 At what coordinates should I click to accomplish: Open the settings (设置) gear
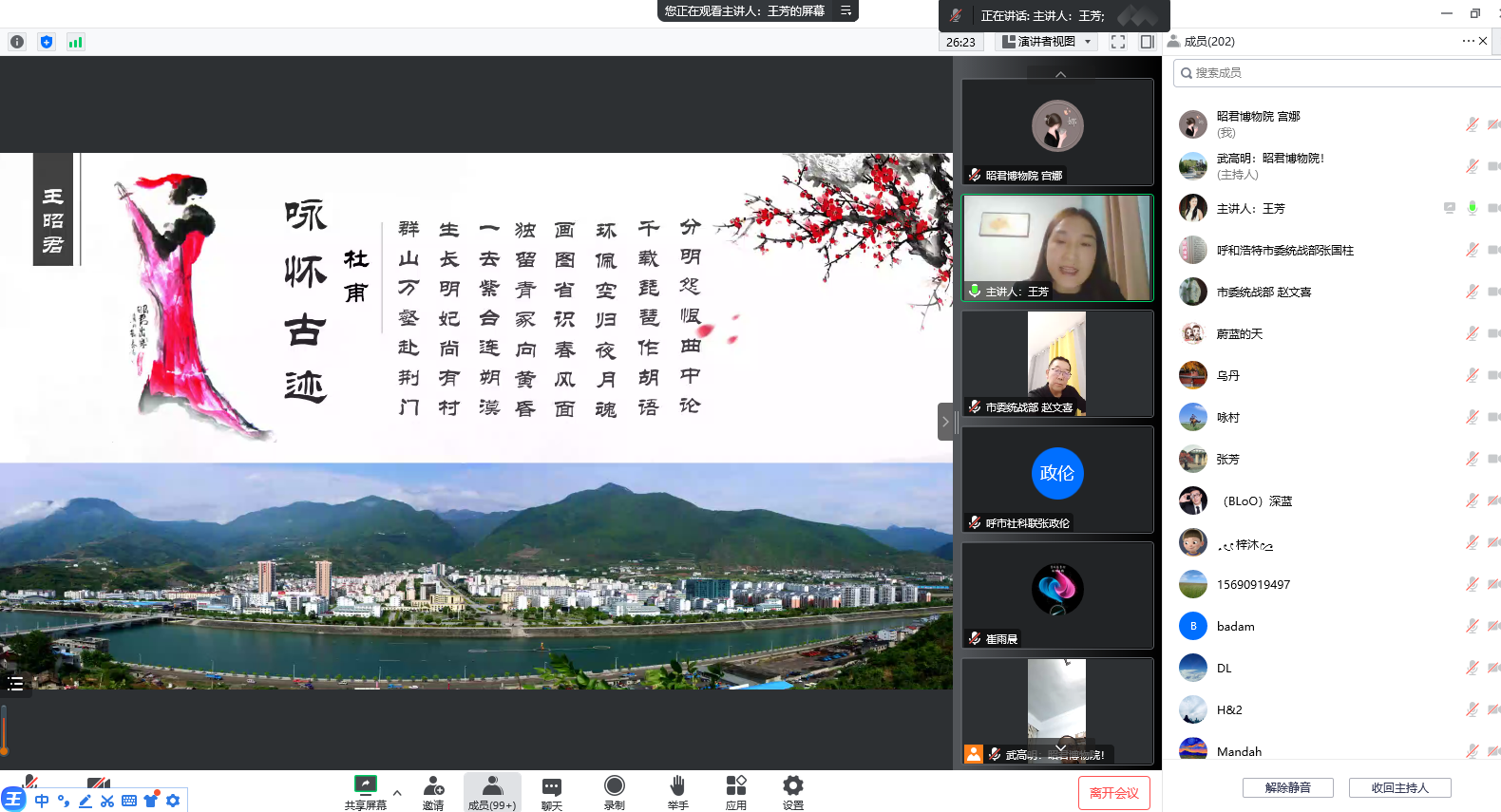(x=793, y=792)
